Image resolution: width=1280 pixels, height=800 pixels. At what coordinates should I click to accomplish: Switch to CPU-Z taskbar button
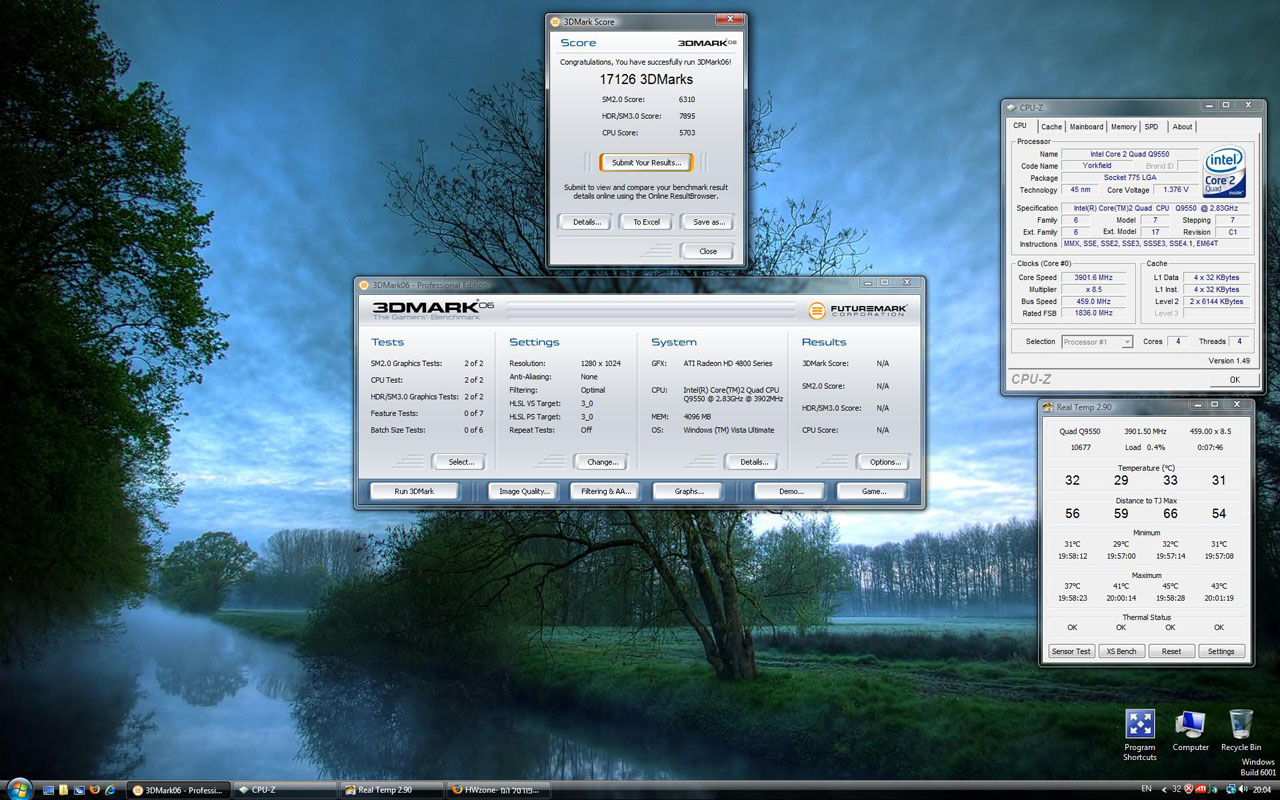click(x=284, y=790)
